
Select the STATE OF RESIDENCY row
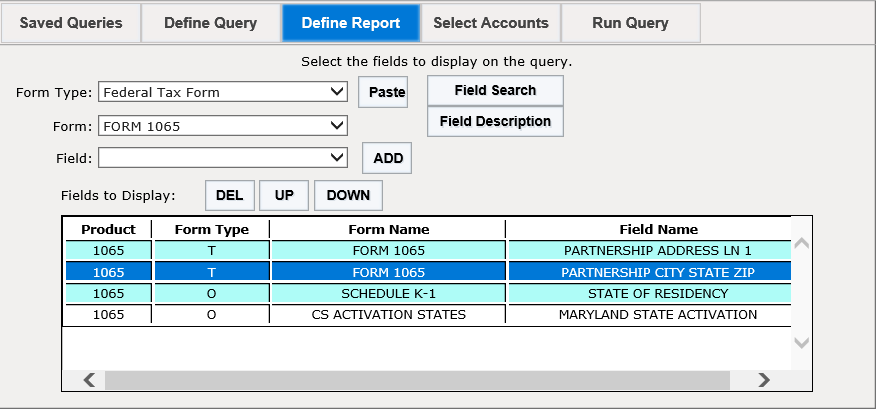coord(429,293)
